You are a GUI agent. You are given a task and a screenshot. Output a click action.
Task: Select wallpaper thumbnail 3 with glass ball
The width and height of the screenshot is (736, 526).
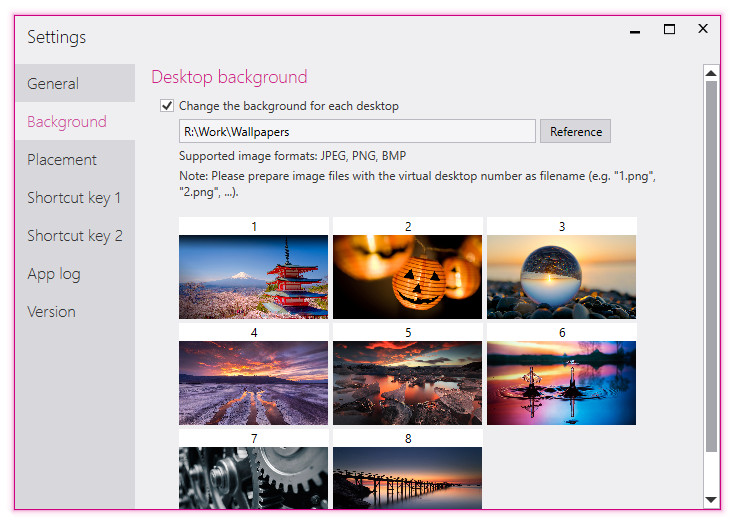561,277
